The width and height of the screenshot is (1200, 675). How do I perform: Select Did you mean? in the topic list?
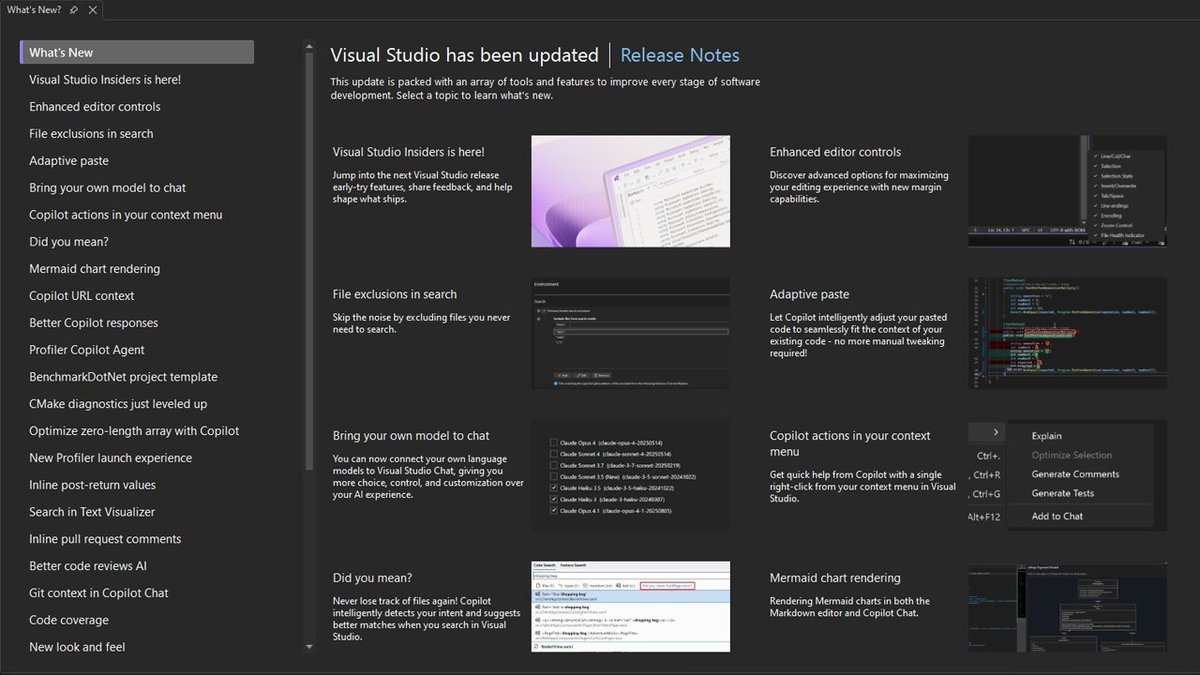(69, 241)
